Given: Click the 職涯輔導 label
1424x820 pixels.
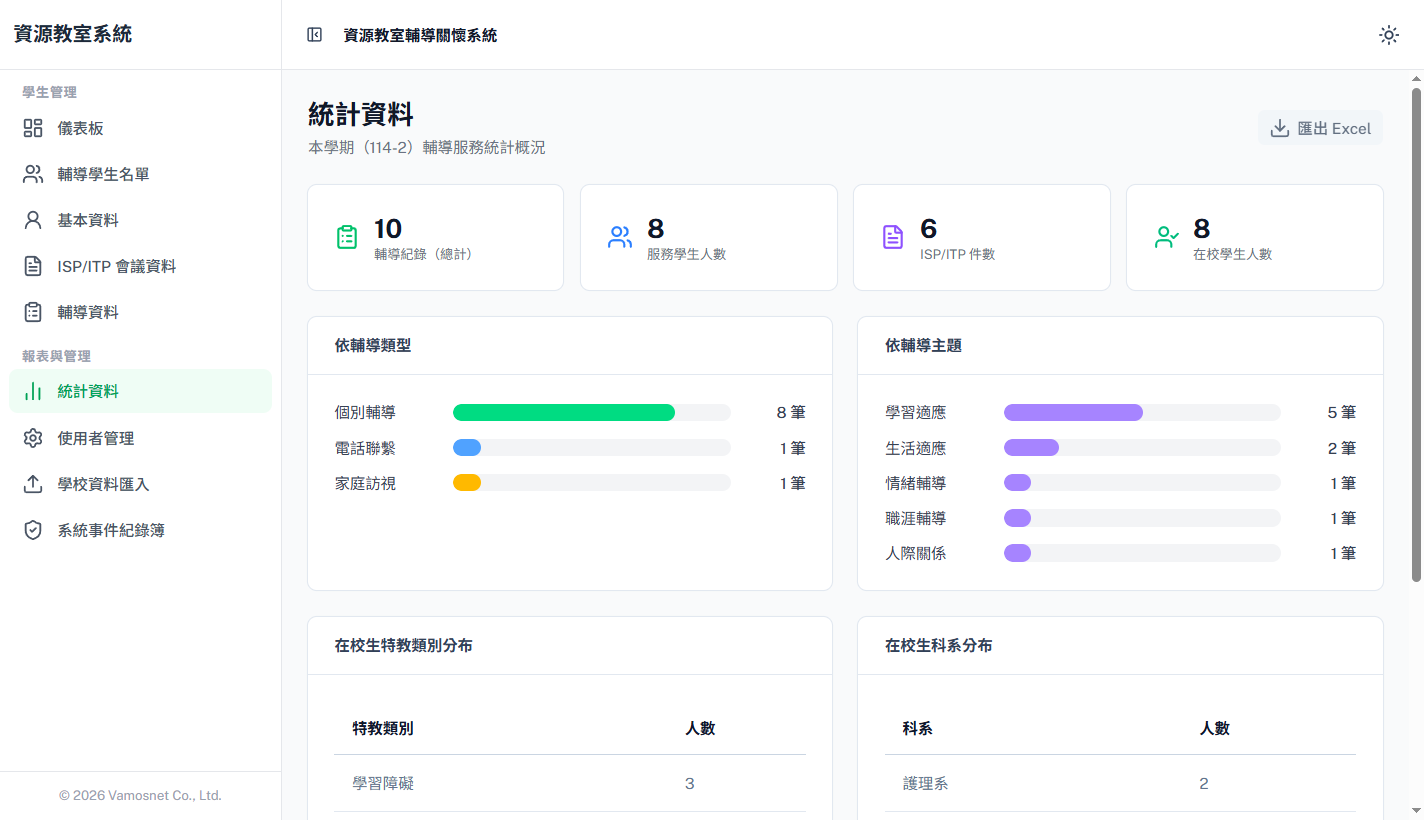Looking at the screenshot, I should pyautogui.click(x=916, y=518).
